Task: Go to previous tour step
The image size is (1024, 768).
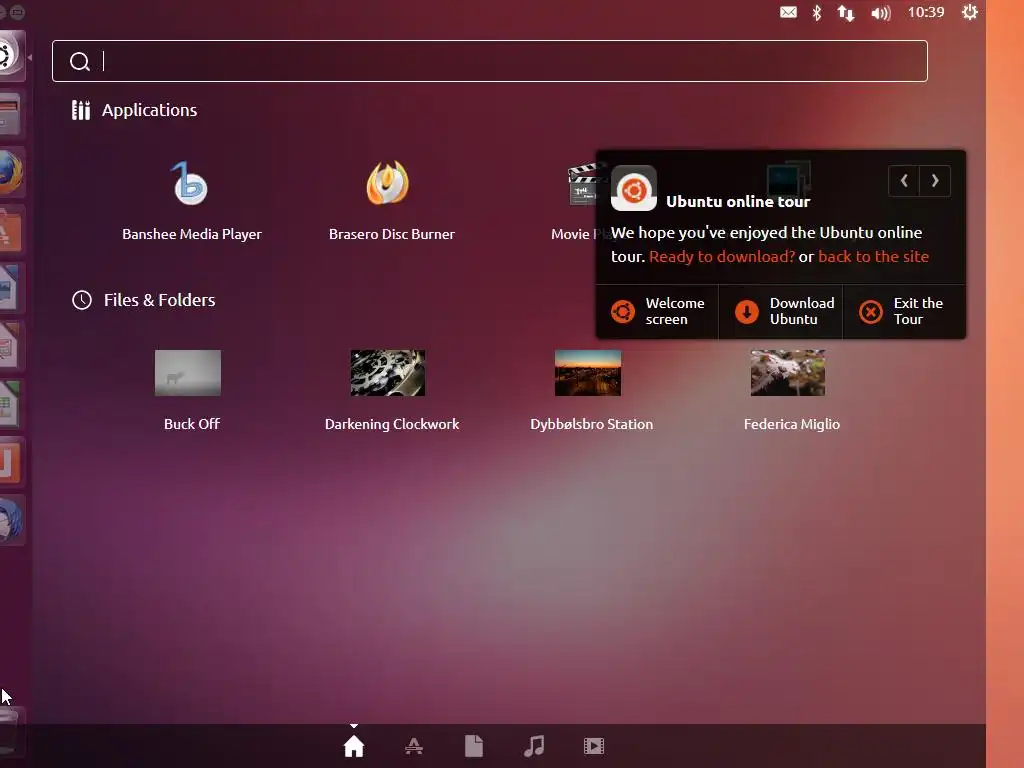Action: 904,181
